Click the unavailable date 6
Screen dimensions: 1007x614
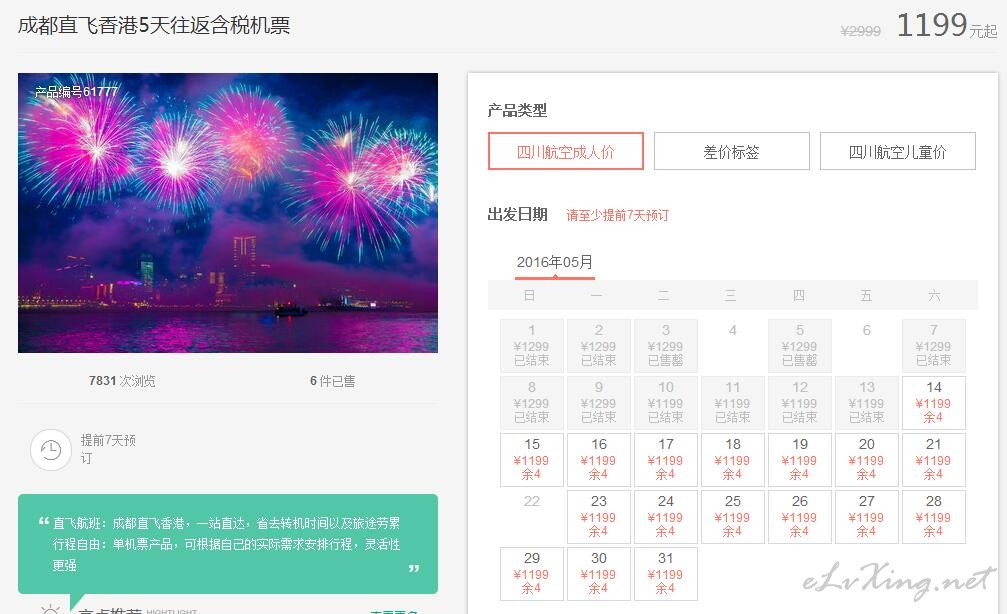pos(866,330)
